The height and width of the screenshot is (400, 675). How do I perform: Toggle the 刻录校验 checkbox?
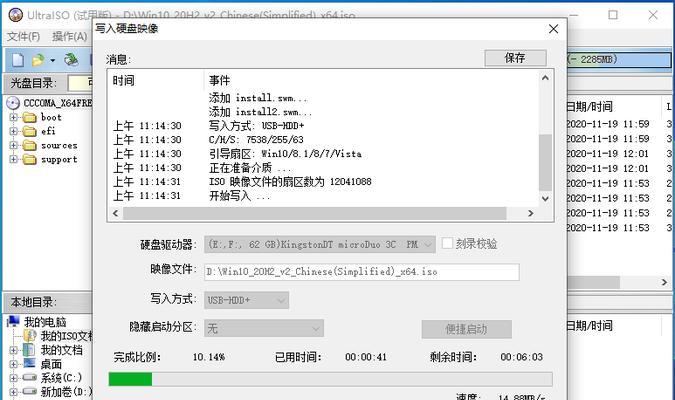point(447,243)
